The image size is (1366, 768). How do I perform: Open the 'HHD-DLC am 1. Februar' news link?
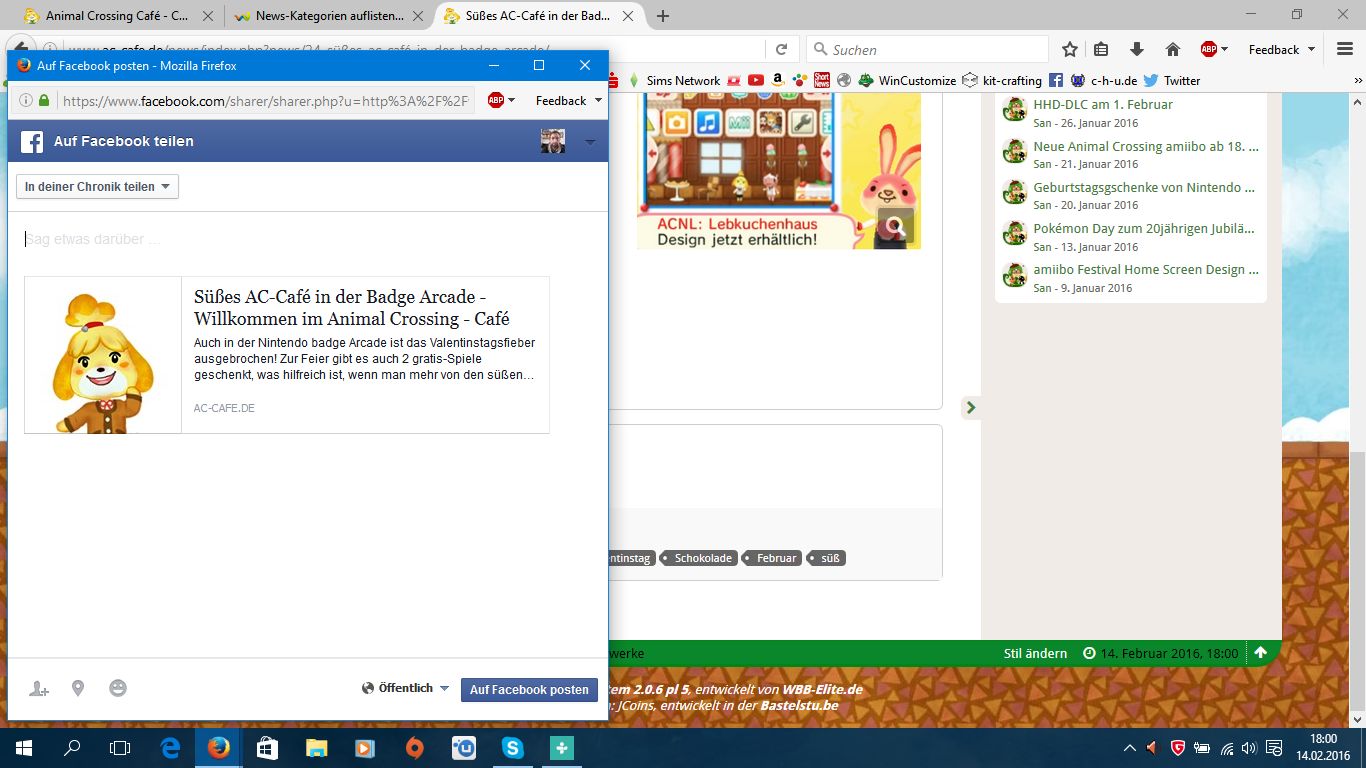(x=1103, y=104)
